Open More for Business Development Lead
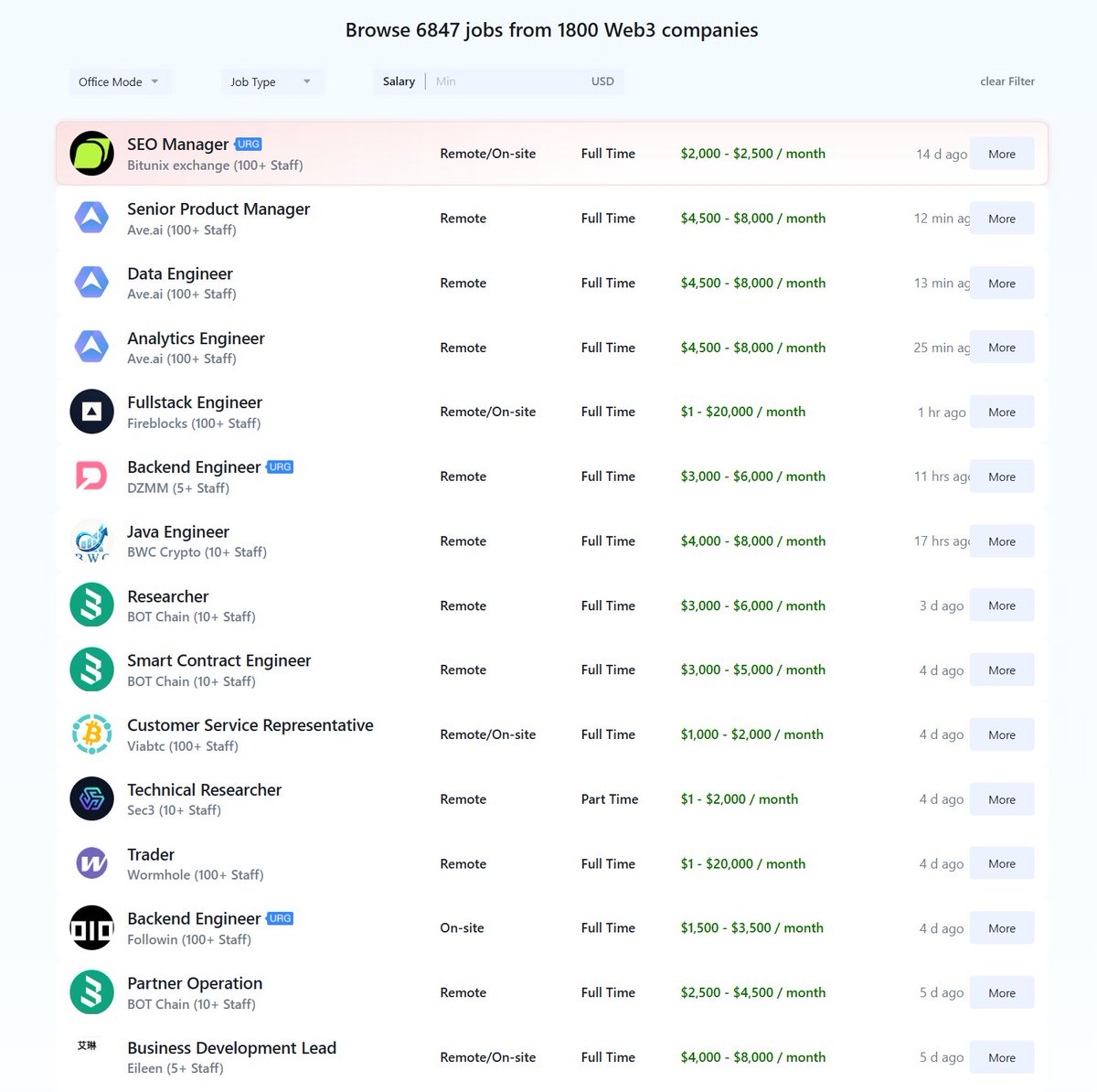 [1002, 1057]
